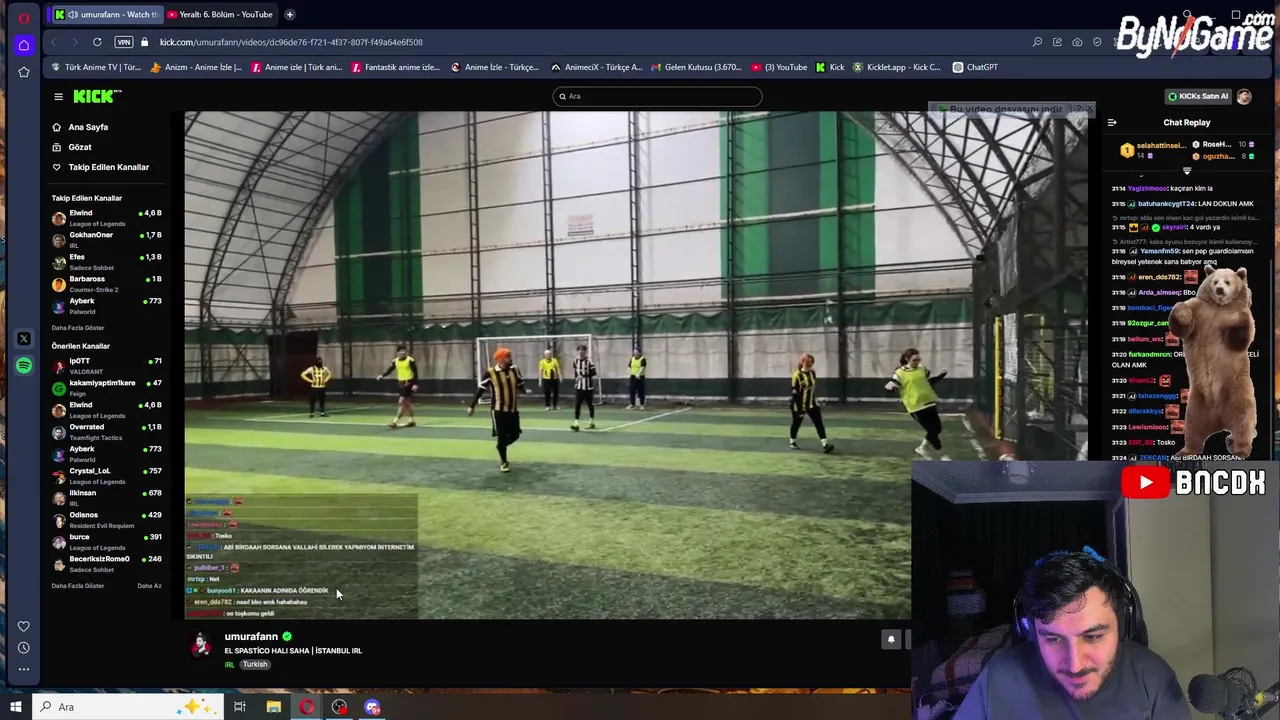Open the (3) YouTube bookmark
This screenshot has width=1280, height=720.
779,67
